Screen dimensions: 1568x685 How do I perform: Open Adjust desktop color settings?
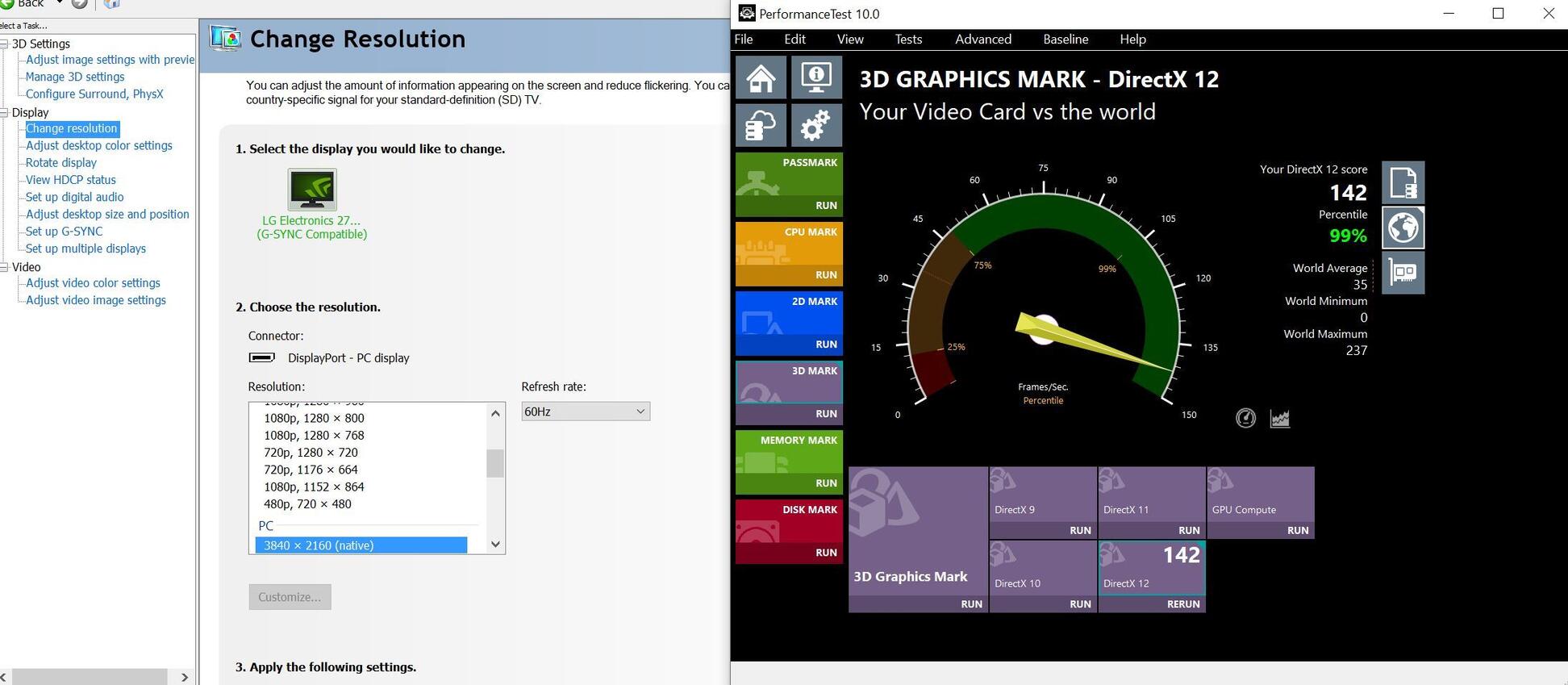[99, 145]
